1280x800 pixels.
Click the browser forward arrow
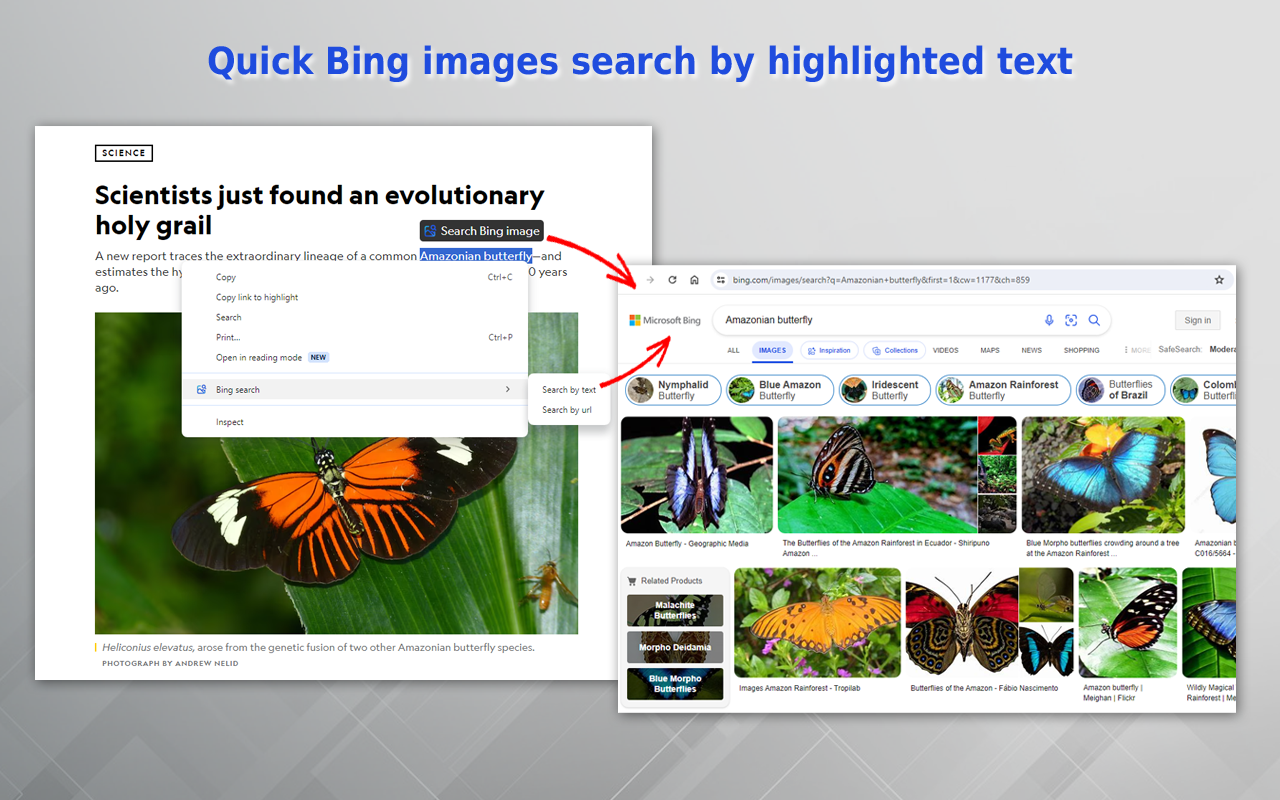tap(650, 280)
